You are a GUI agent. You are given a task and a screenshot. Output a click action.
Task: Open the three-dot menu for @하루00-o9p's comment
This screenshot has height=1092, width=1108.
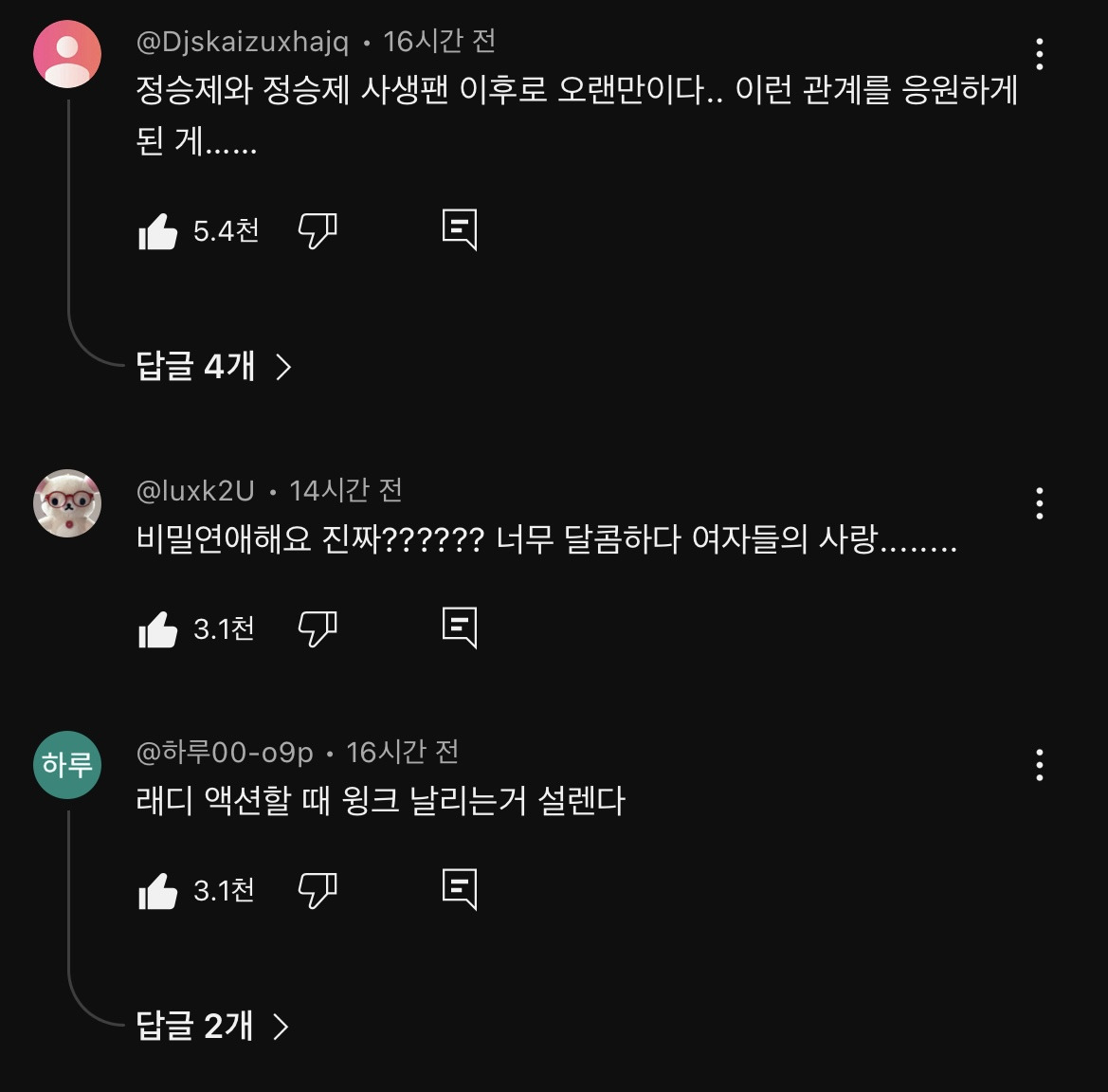[1039, 765]
